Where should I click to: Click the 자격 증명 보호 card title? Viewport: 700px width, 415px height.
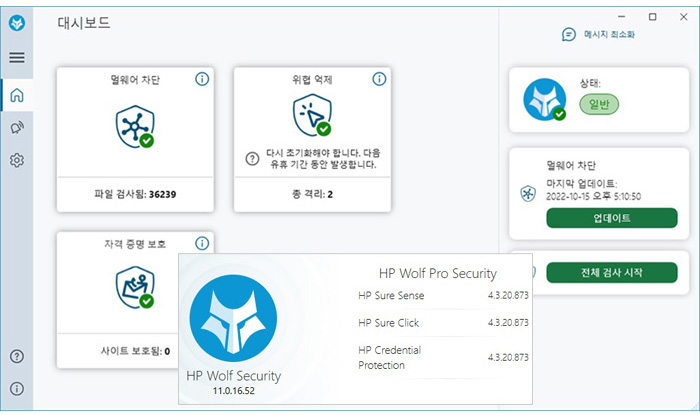(135, 244)
